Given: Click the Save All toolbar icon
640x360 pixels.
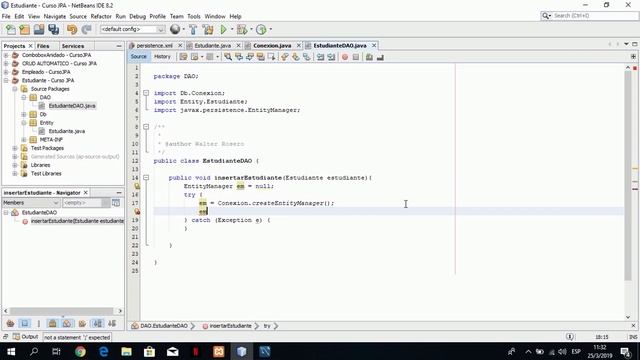Looking at the screenshot, I should click(53, 29).
